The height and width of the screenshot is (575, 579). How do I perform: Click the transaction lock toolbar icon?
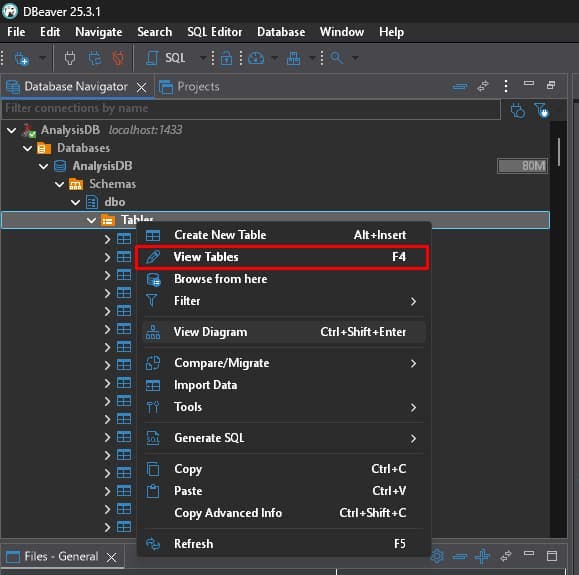click(x=226, y=58)
